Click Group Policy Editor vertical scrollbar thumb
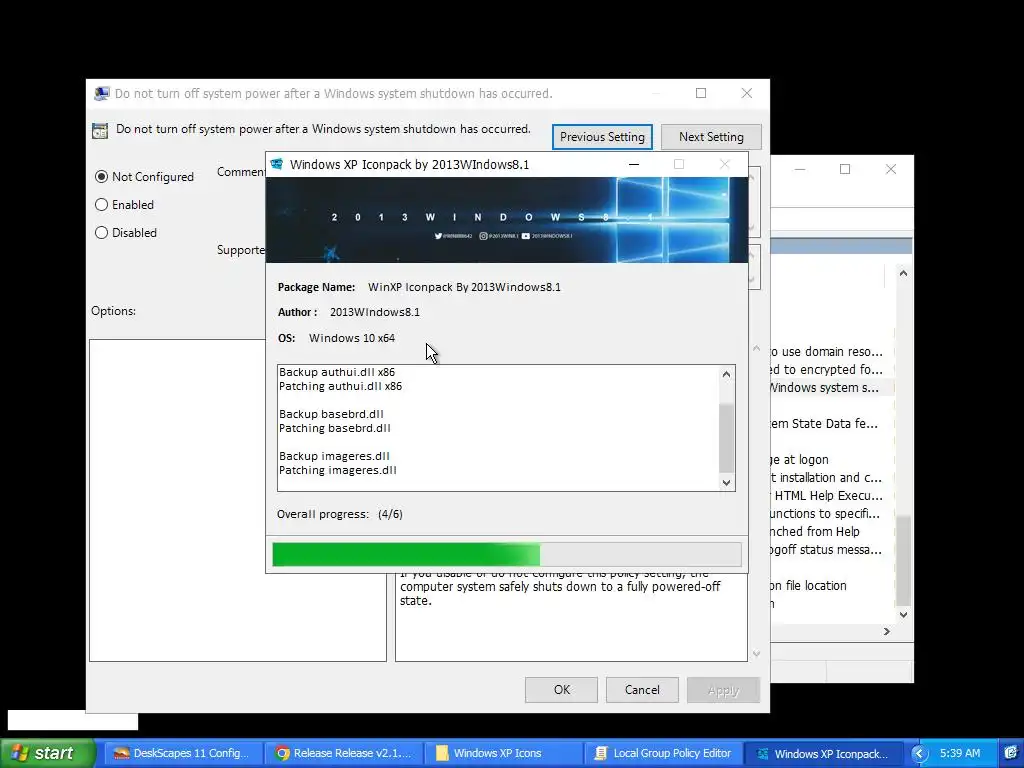 [903, 560]
